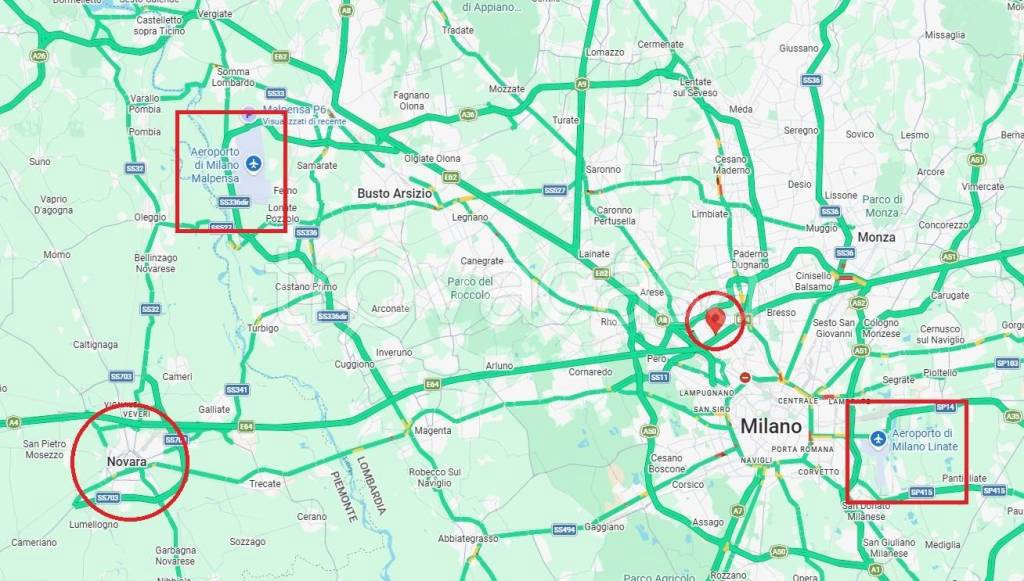
Task: Click the red location pin near Milano
Action: pyautogui.click(x=716, y=321)
